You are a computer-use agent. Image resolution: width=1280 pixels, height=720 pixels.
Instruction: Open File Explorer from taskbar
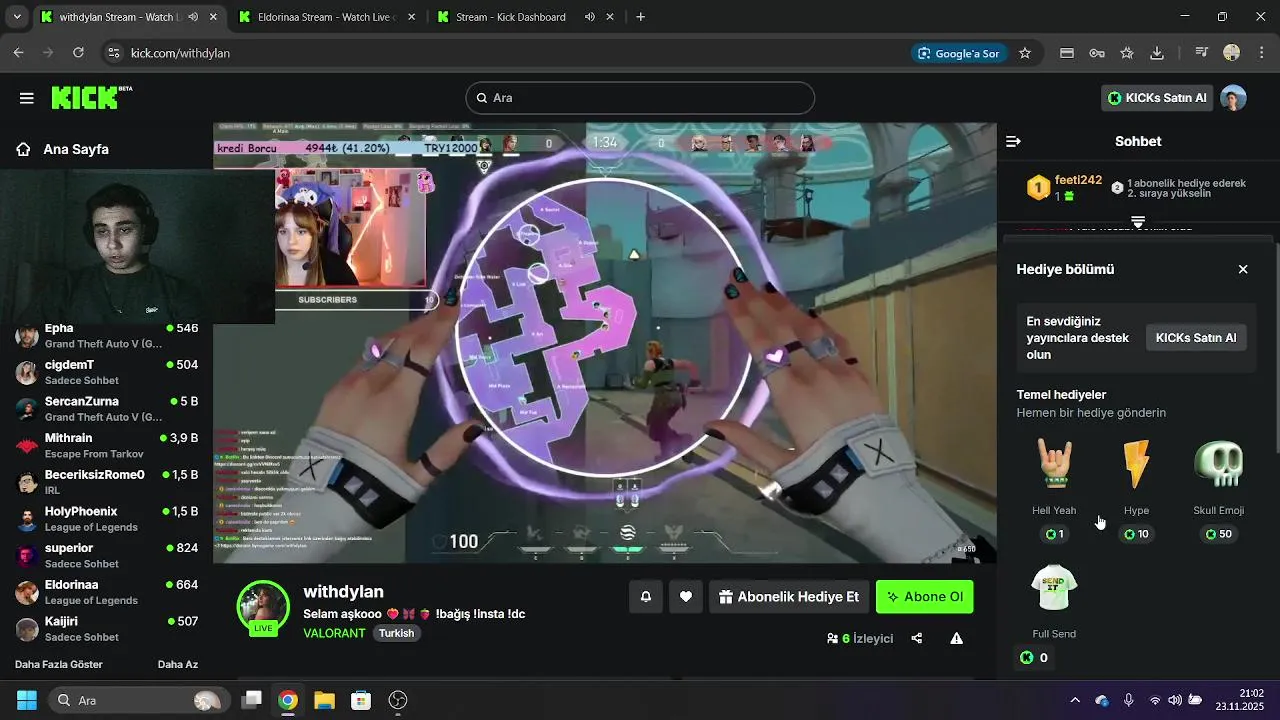324,700
